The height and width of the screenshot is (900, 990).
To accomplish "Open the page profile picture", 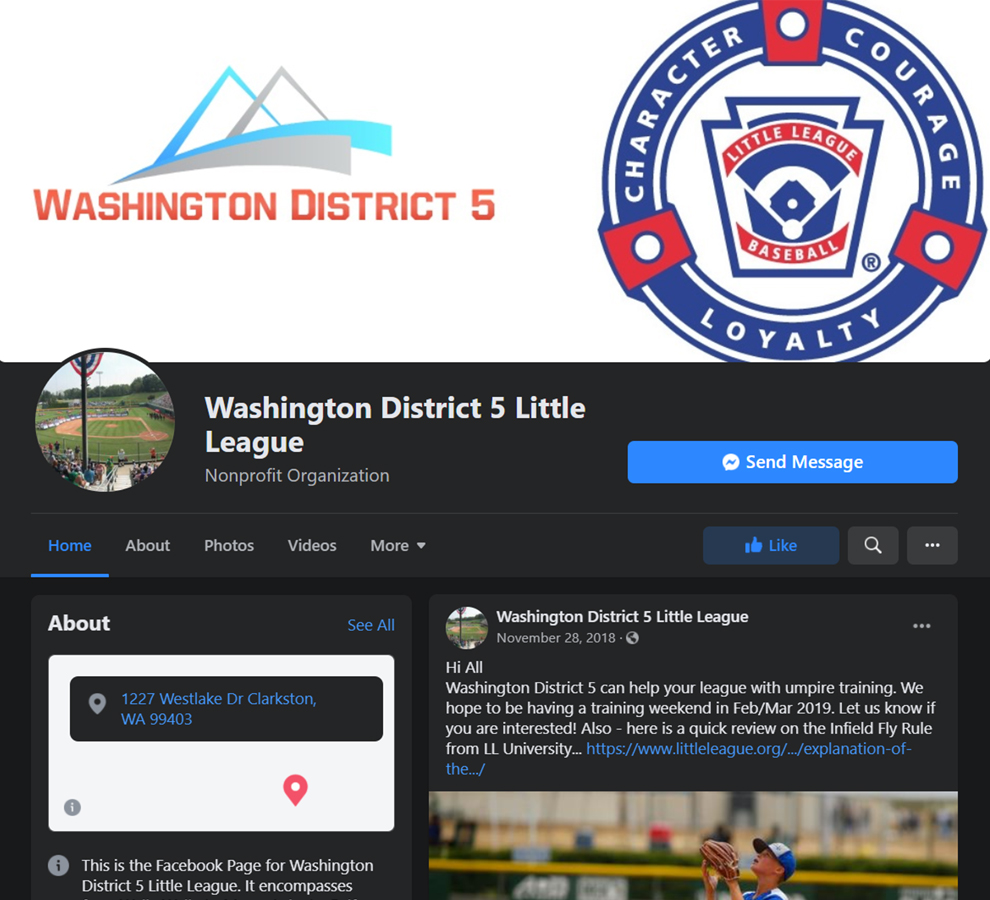I will point(105,421).
